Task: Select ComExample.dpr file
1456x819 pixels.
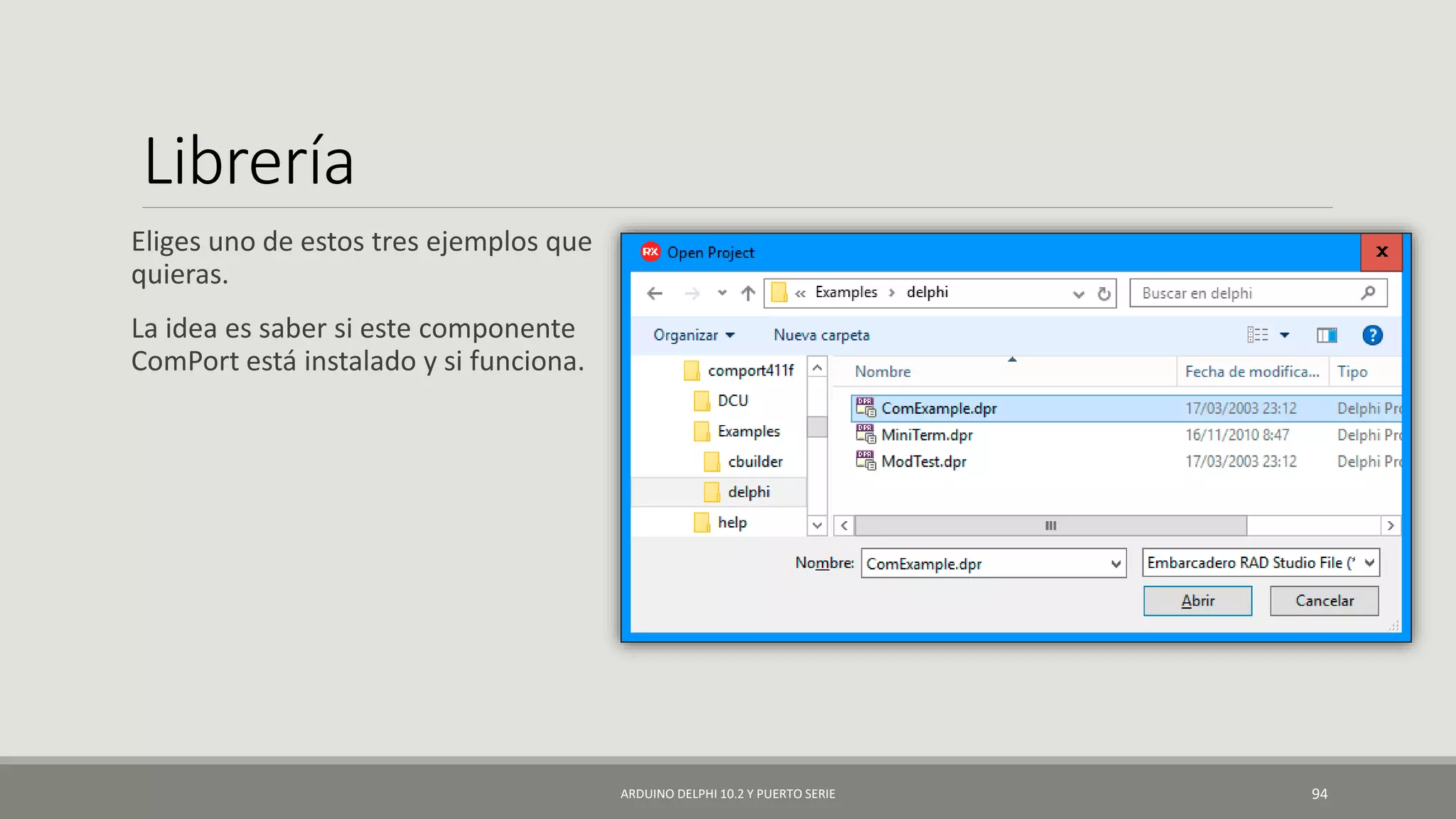Action: click(1126, 409)
